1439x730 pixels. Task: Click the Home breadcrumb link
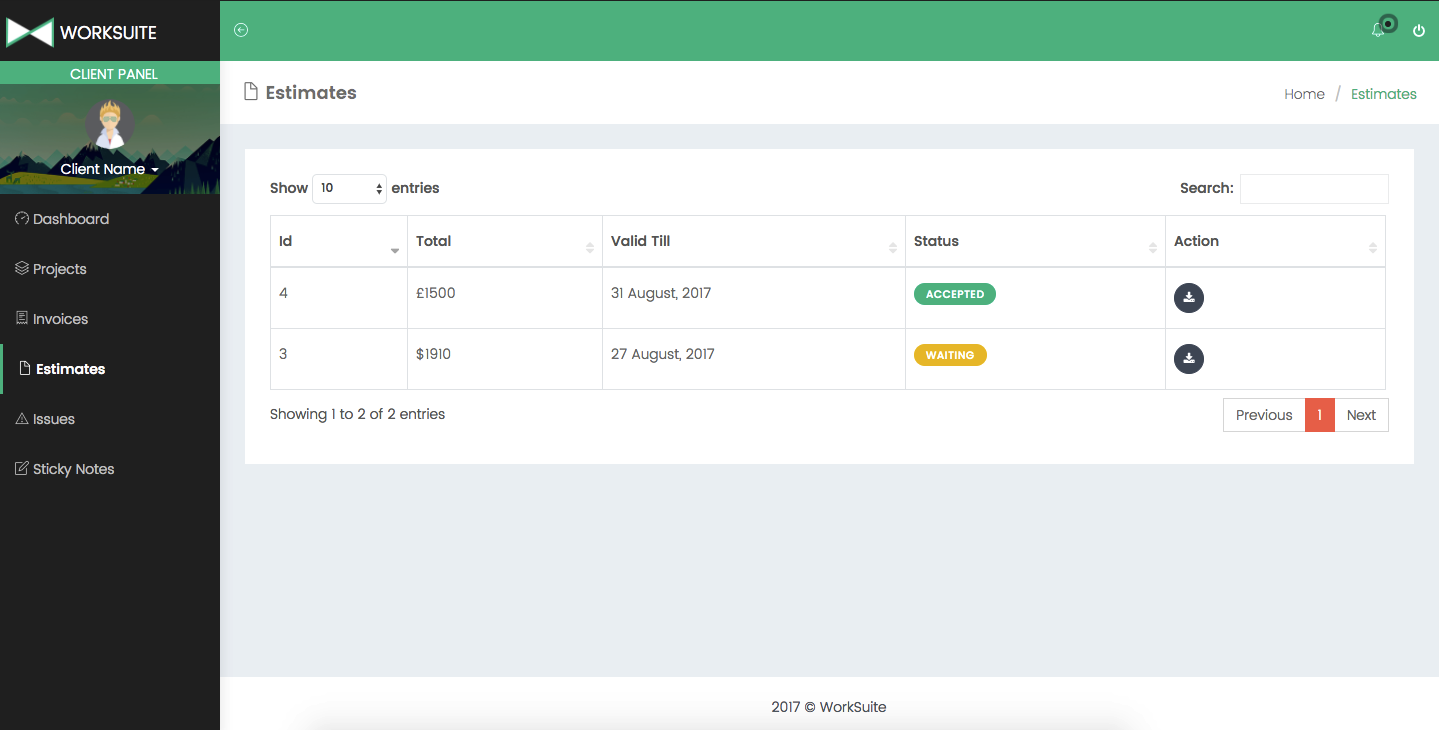pos(1304,94)
